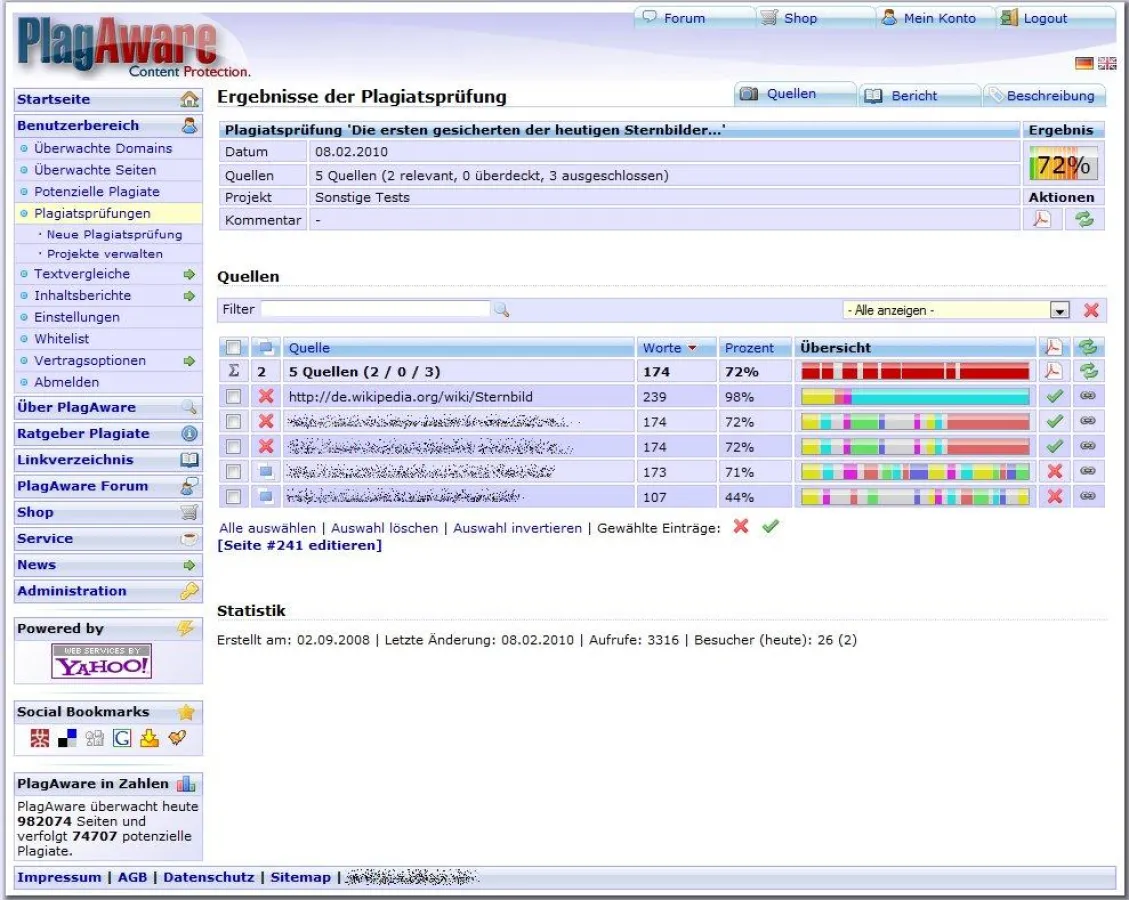Click the PDF export icon under Aktionen
The height and width of the screenshot is (900, 1129).
(1041, 219)
